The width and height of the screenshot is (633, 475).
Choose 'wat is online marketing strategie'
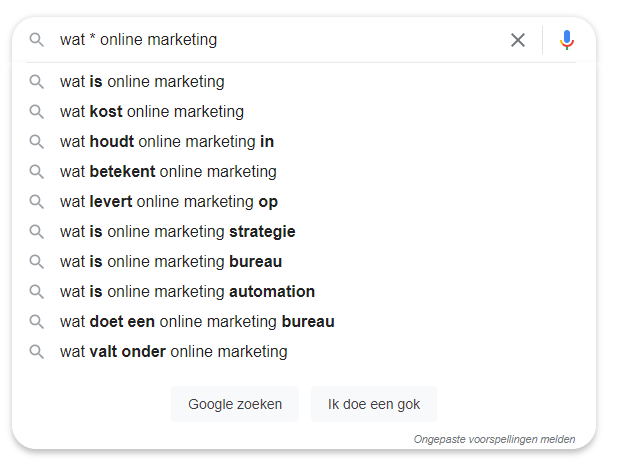coord(177,232)
